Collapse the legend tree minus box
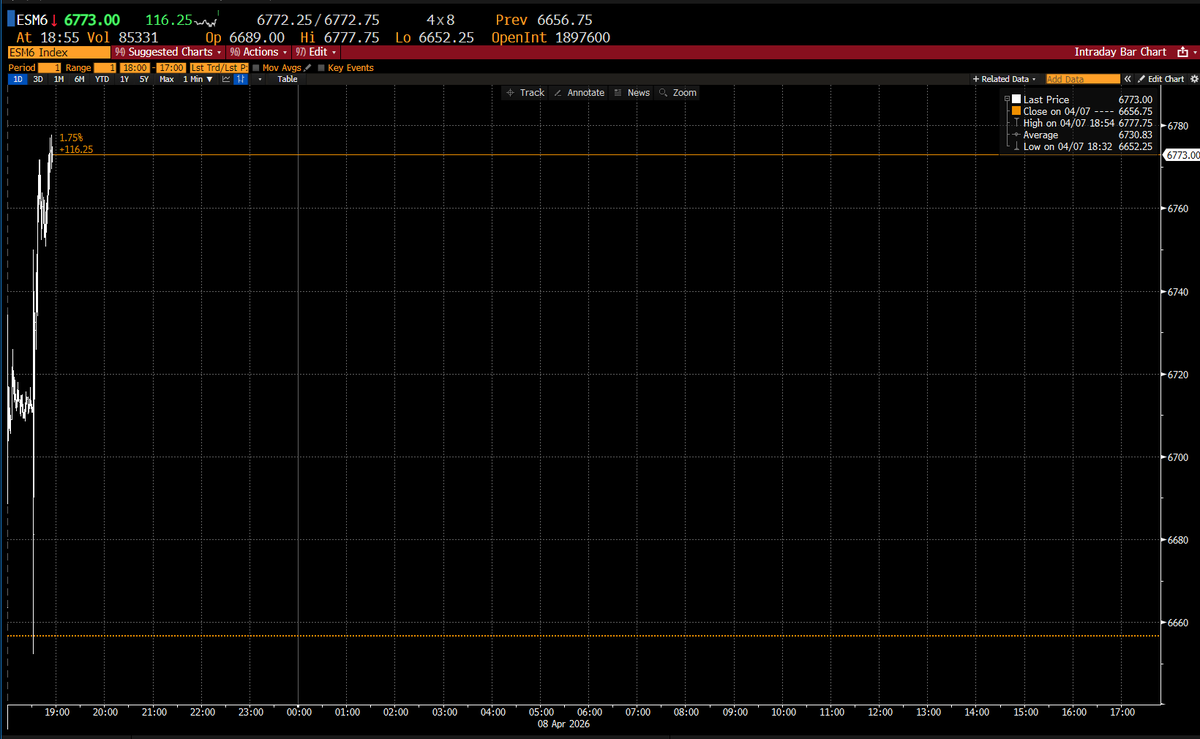 click(1007, 99)
